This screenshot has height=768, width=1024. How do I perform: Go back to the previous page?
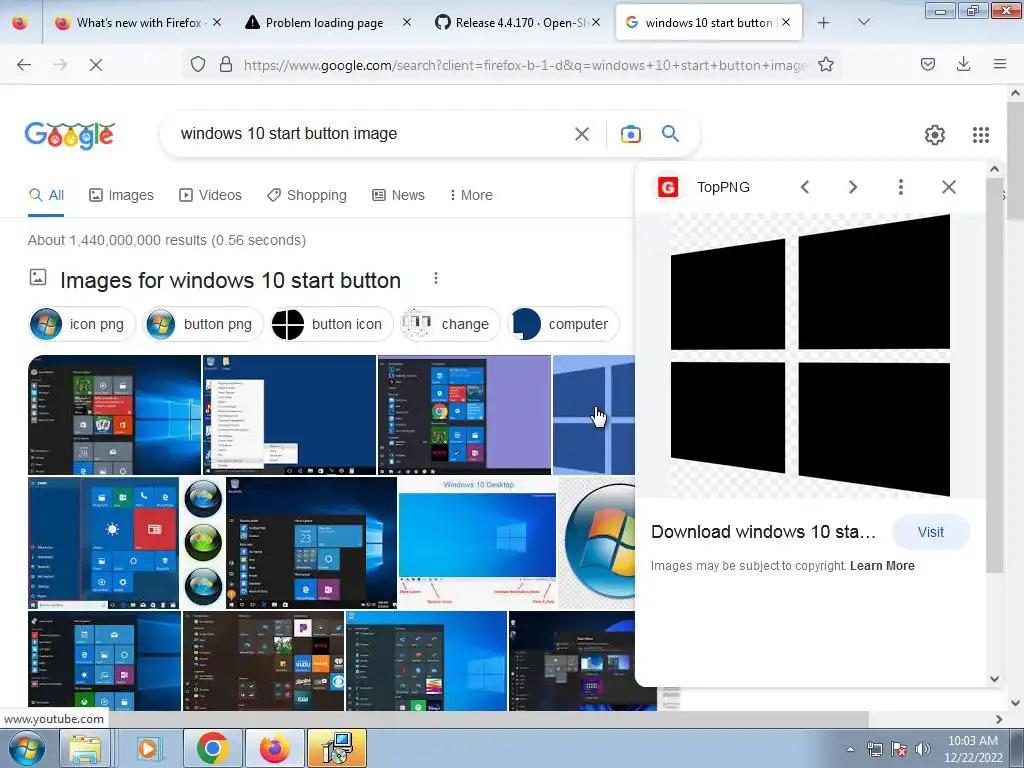24,65
